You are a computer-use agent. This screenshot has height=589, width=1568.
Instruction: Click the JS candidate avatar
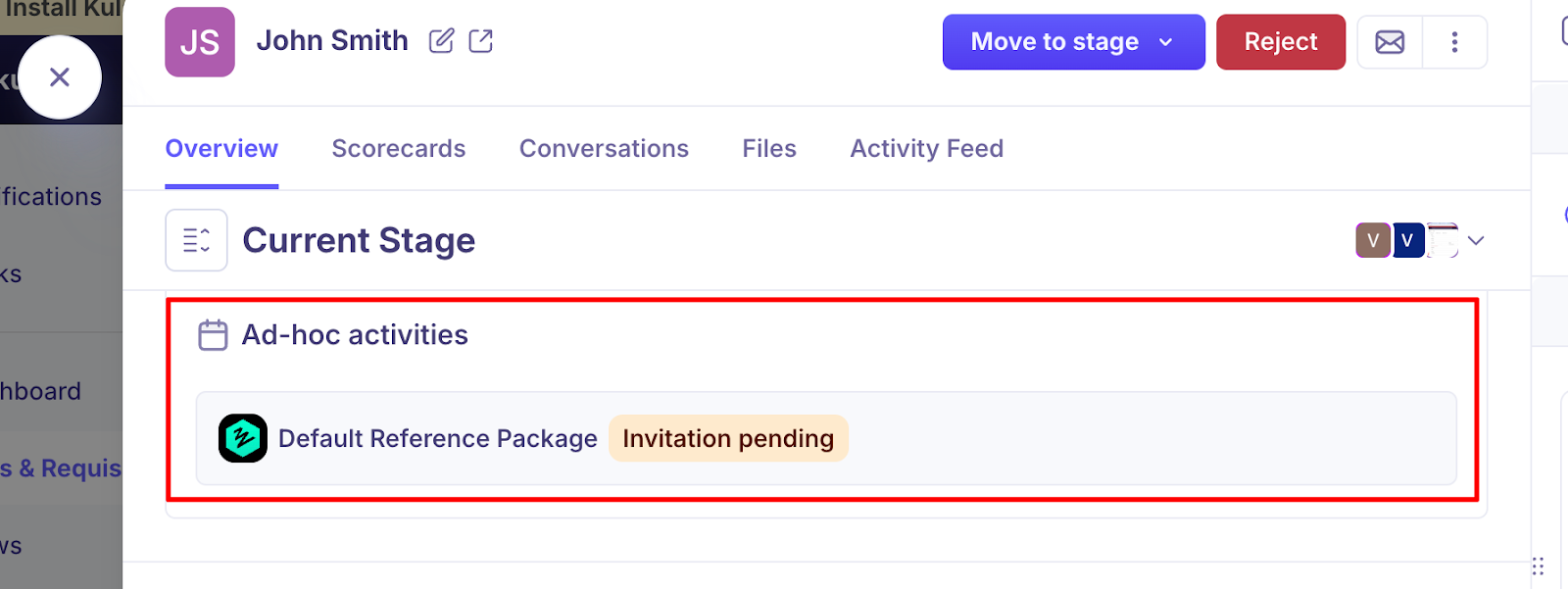click(x=200, y=42)
